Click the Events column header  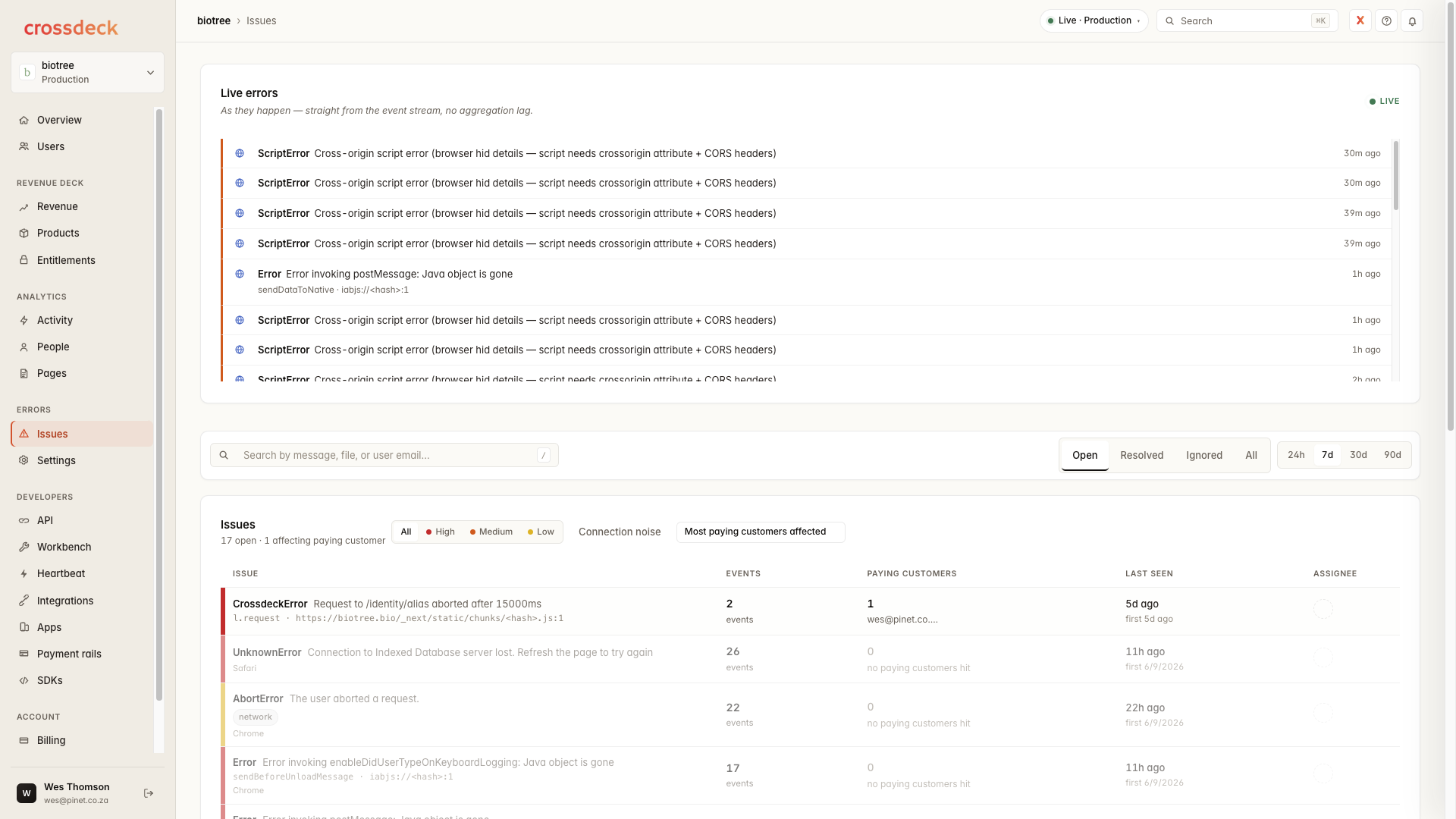point(743,574)
